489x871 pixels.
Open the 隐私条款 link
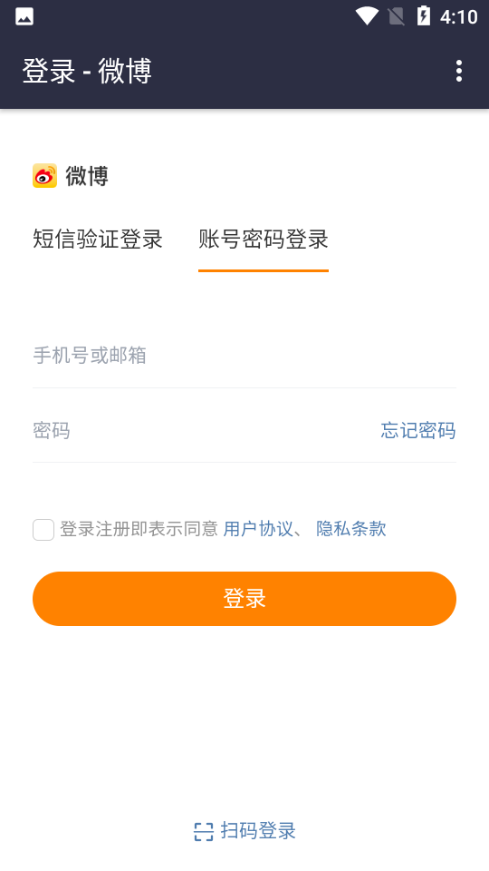pos(351,529)
